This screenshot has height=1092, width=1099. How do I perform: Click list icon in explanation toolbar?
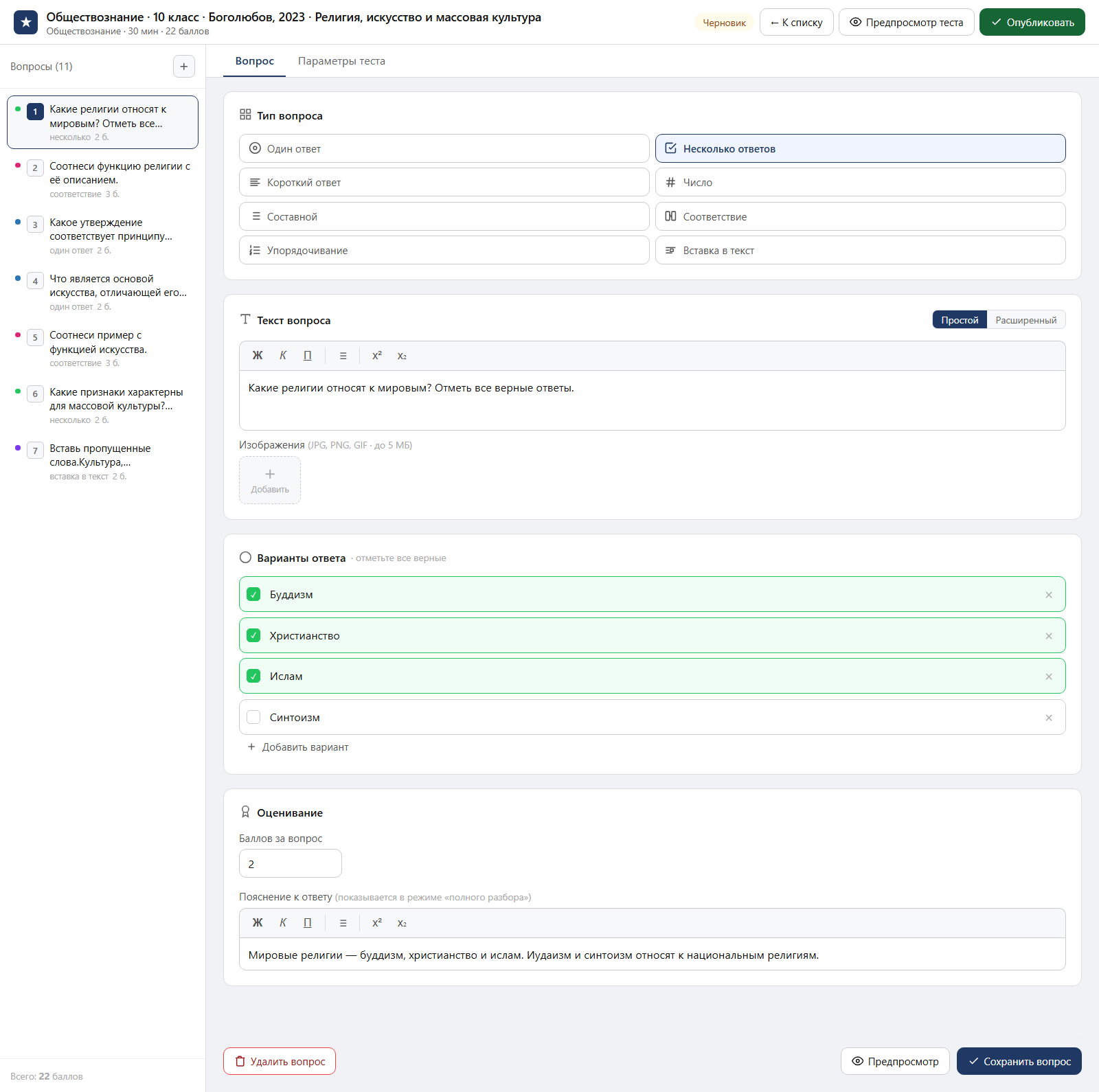[x=343, y=923]
